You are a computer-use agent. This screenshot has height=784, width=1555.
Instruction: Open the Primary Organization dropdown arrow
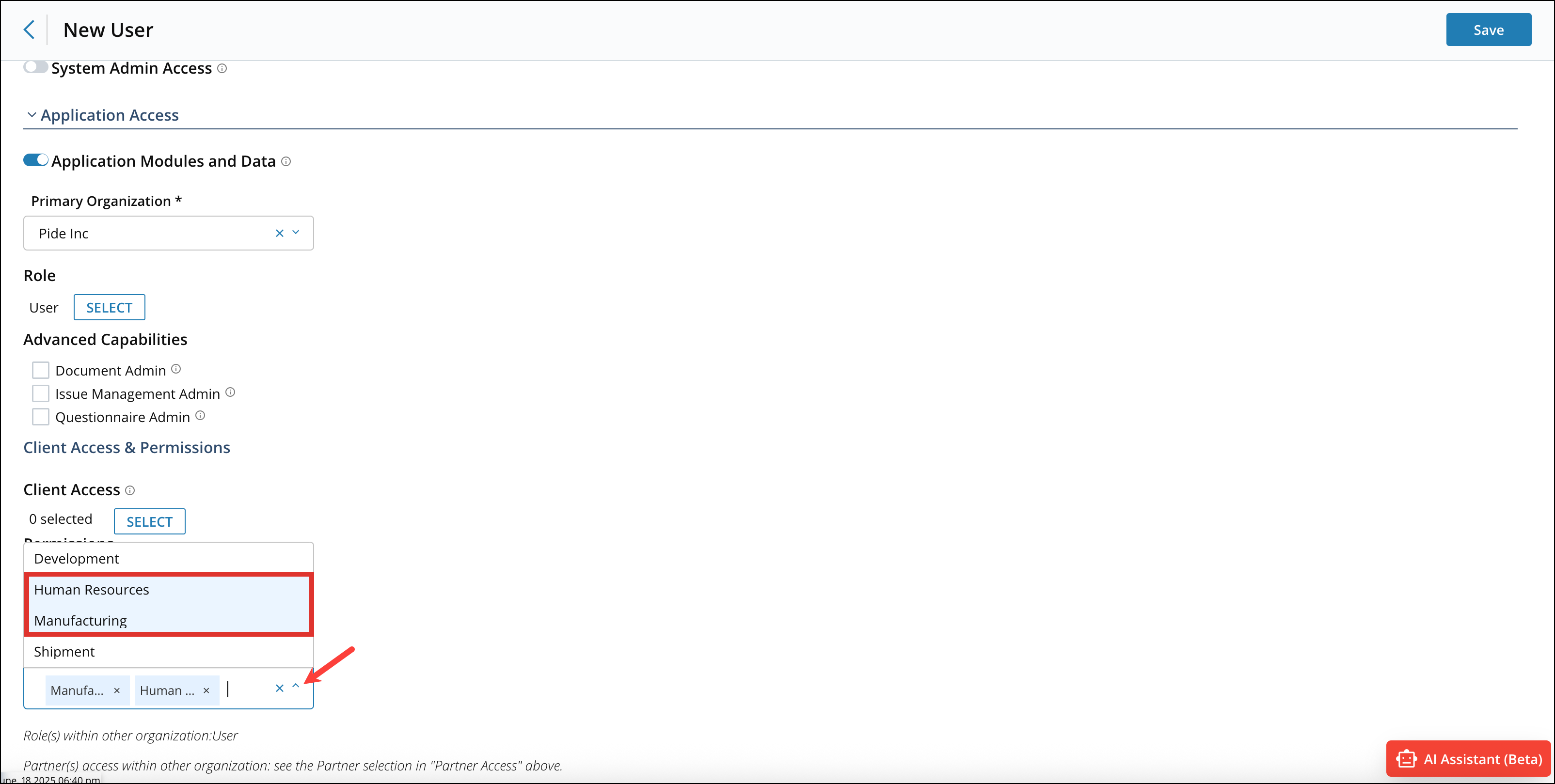click(296, 233)
